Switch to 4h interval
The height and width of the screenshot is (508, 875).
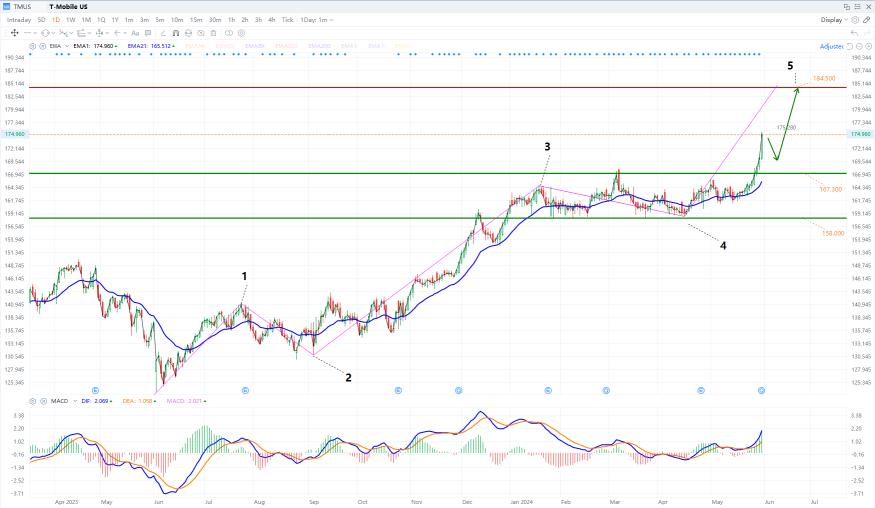(272, 20)
